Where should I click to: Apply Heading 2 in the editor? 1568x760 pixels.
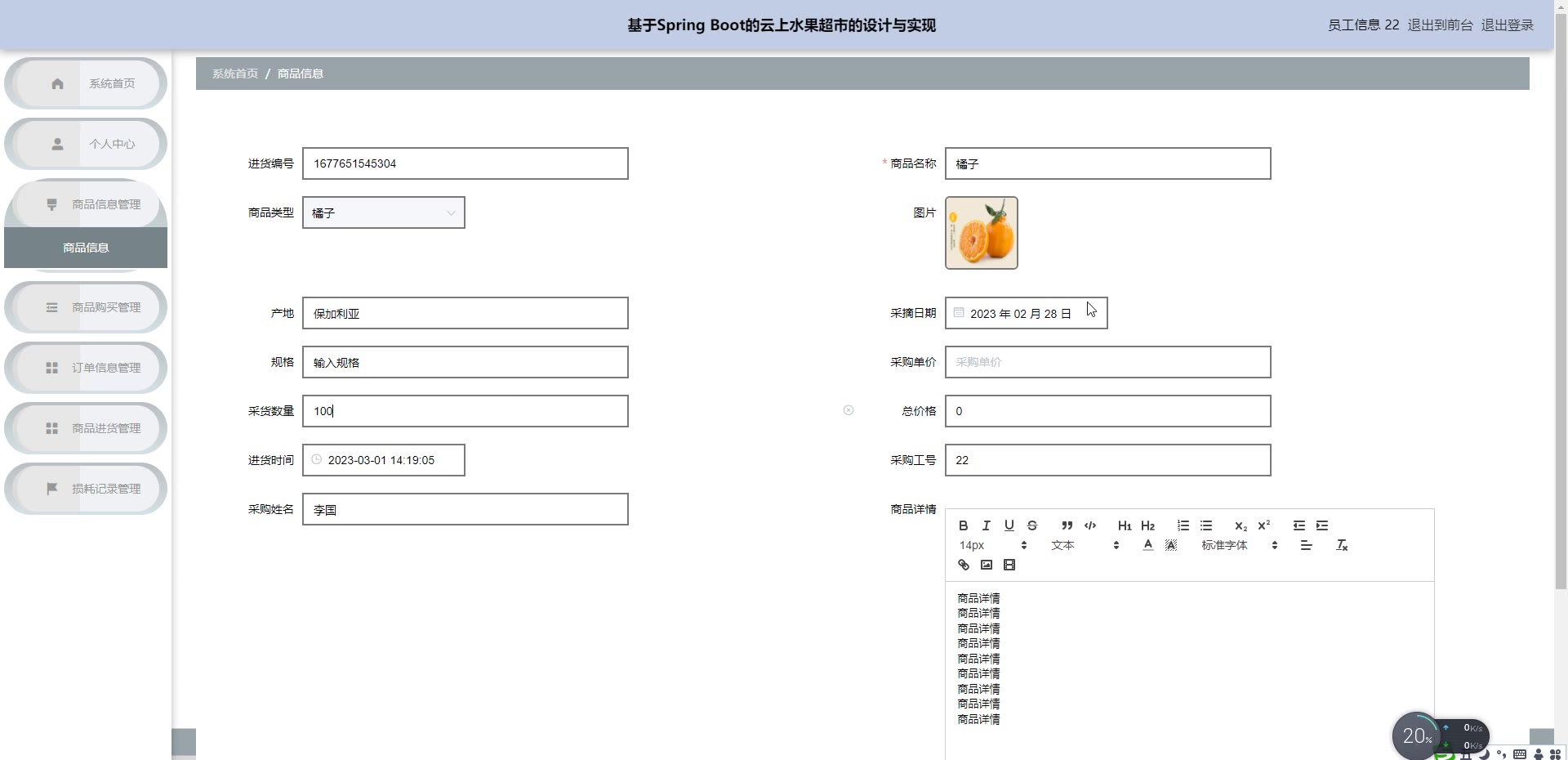click(1147, 525)
